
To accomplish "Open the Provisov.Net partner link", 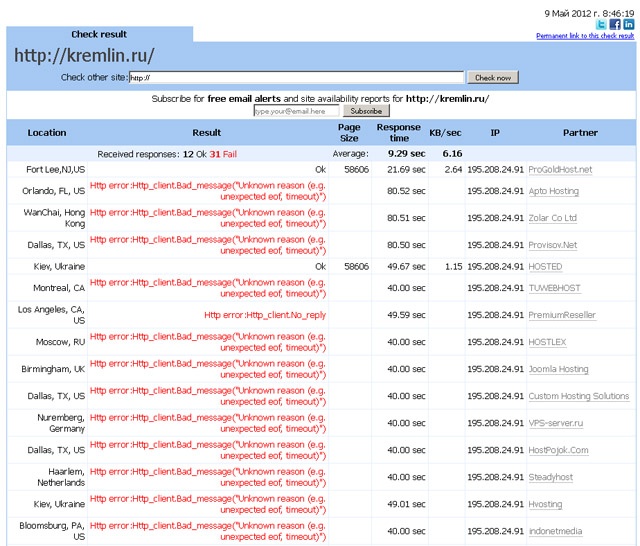I will (x=552, y=245).
